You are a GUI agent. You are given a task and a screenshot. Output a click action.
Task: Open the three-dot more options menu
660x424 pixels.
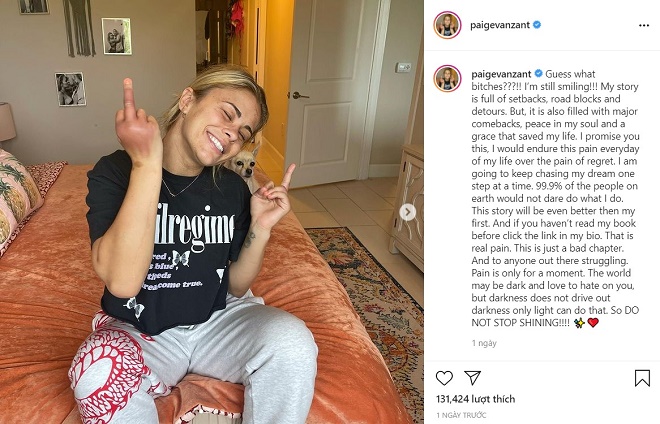(x=644, y=26)
